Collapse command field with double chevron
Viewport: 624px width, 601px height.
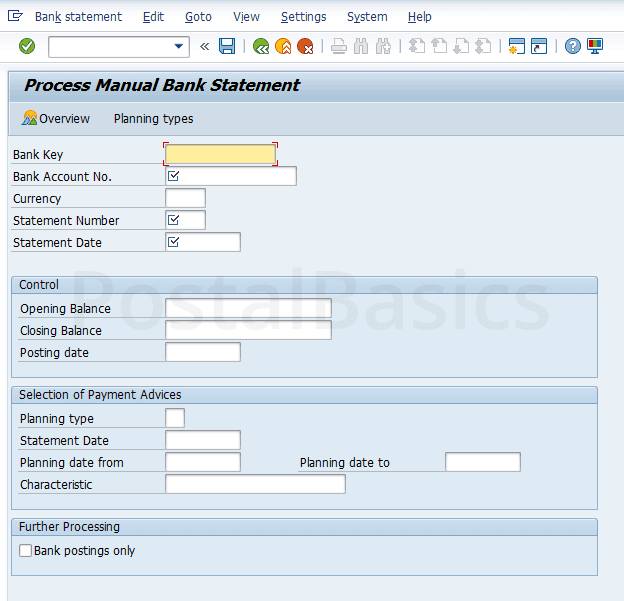click(205, 46)
